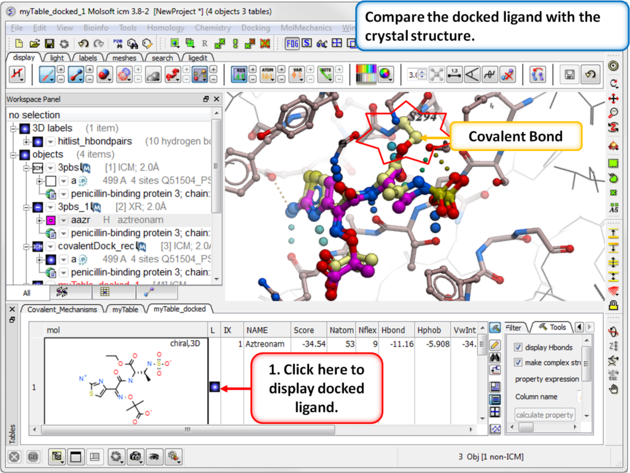
Task: Select red ribbon representation tool
Action: point(173,75)
